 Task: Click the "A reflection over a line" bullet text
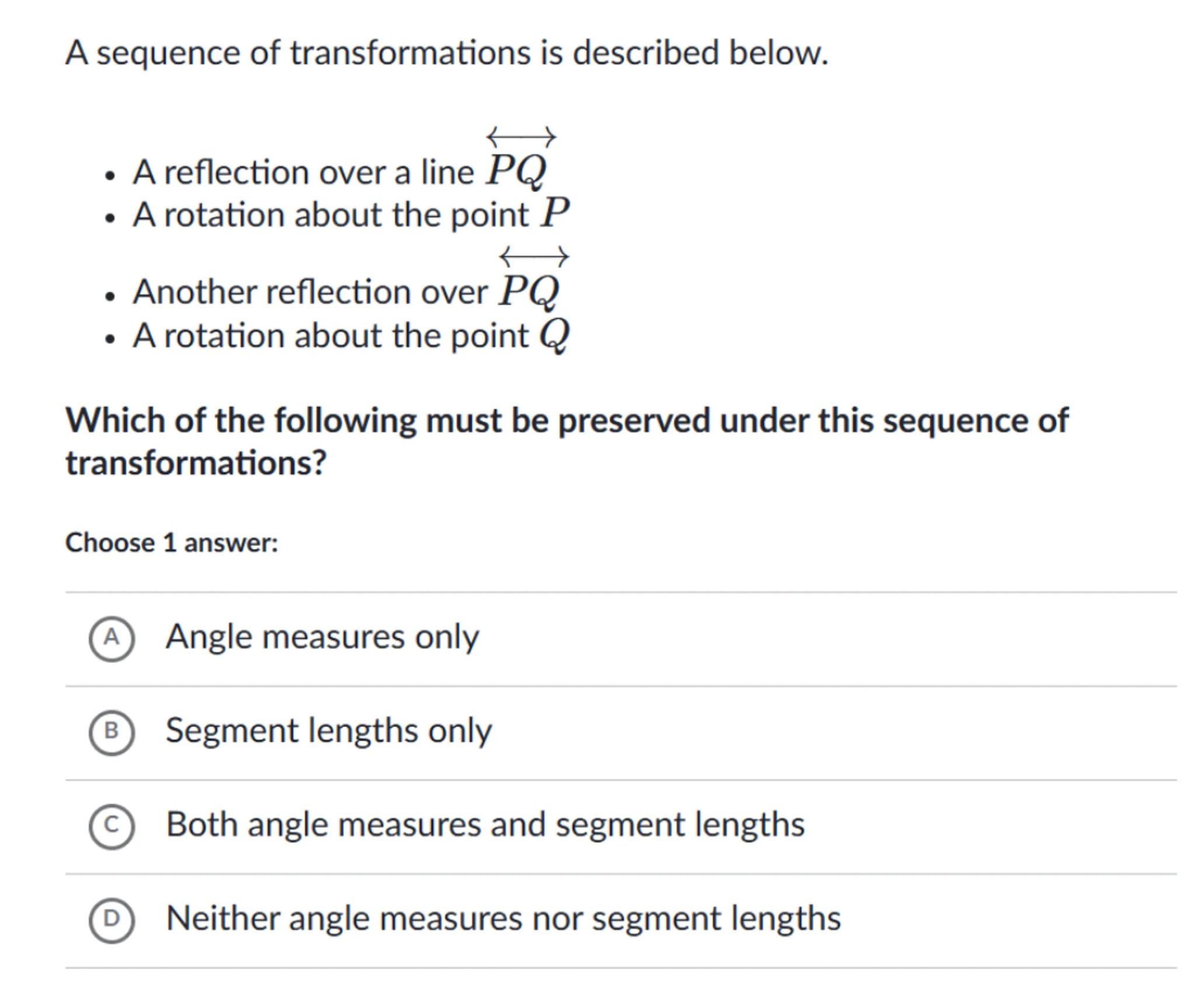point(303,173)
